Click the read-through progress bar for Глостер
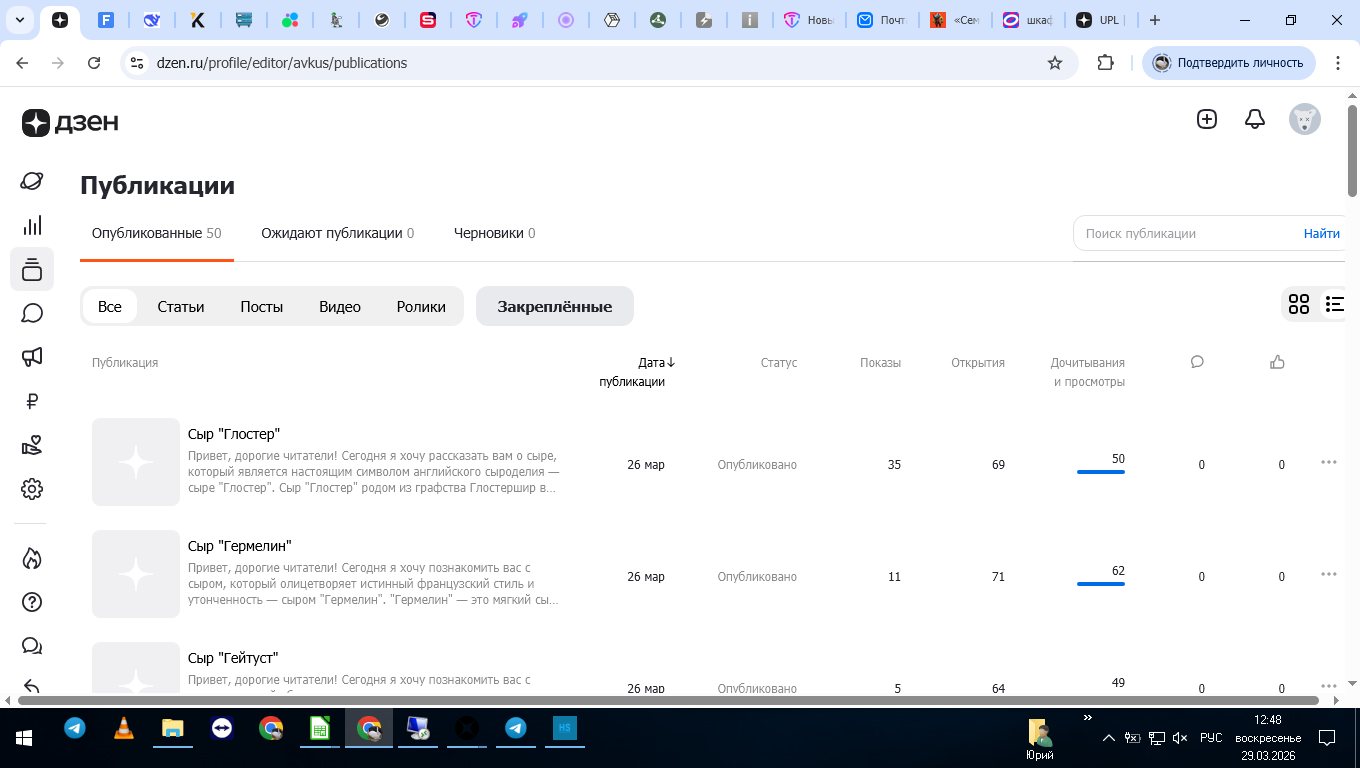Screen dimensions: 1360x768 click(1101, 472)
